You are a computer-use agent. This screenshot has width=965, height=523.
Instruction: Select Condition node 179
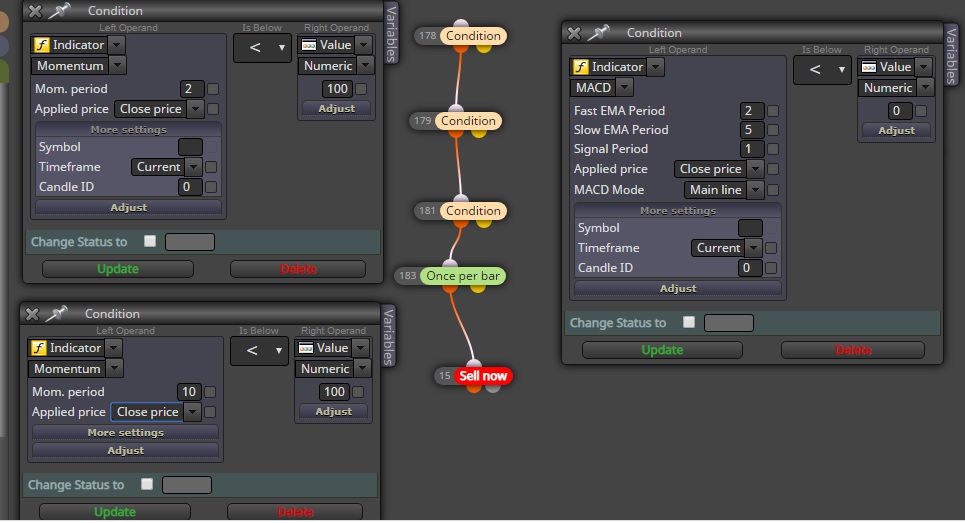tap(468, 121)
